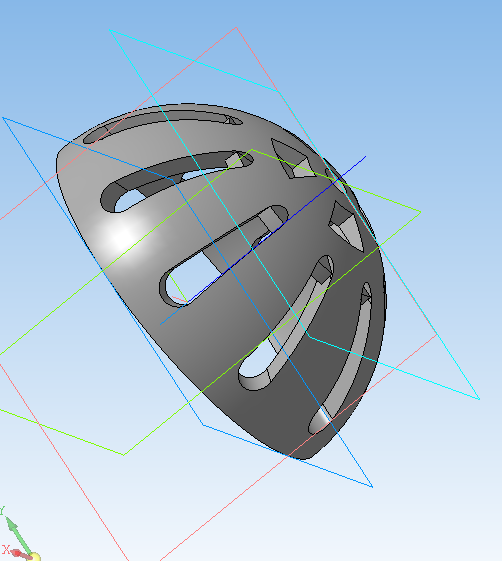Select the yellow origin sphere of triad

(x=35, y=556)
